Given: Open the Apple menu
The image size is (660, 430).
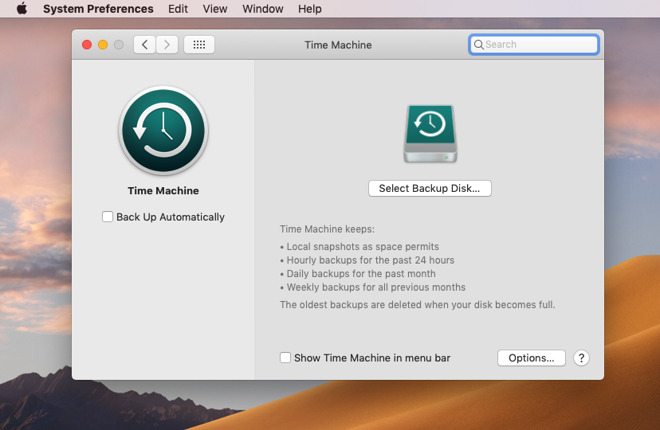Looking at the screenshot, I should point(22,8).
